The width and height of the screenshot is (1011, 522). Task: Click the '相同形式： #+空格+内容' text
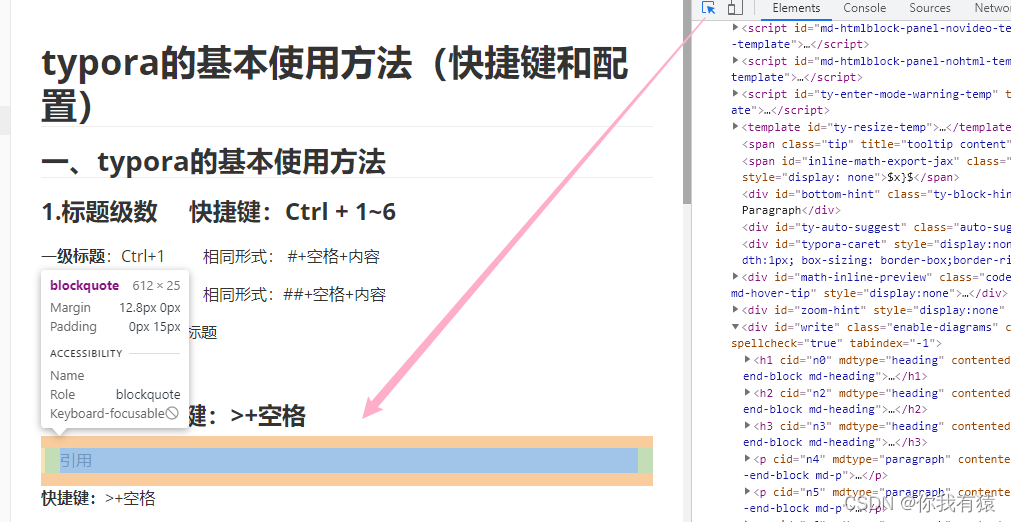pos(291,256)
